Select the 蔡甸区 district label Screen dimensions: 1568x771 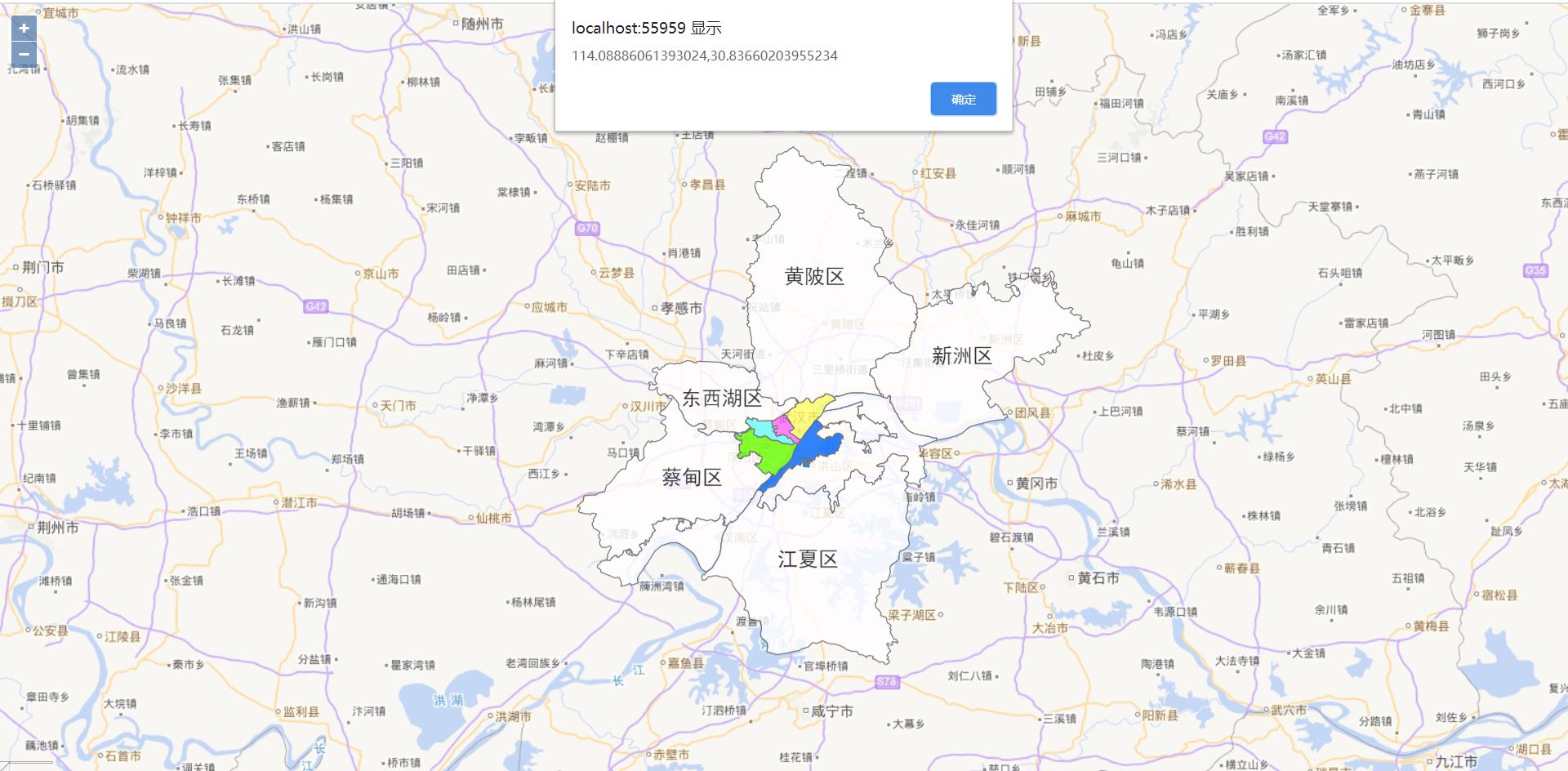tap(692, 478)
